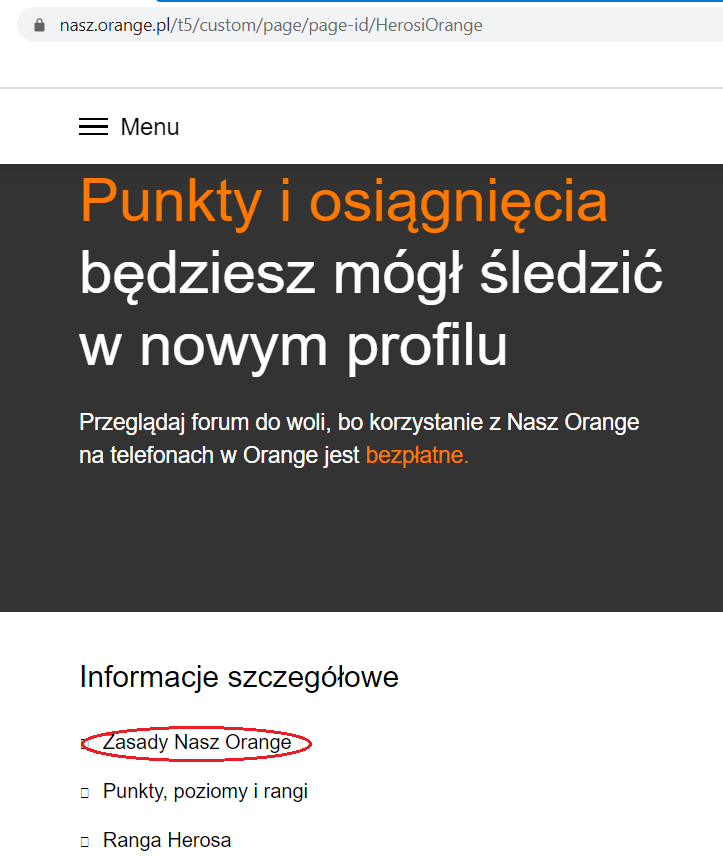Open the Ranga Herosa link
Image resolution: width=723 pixels, height=862 pixels.
[x=167, y=840]
